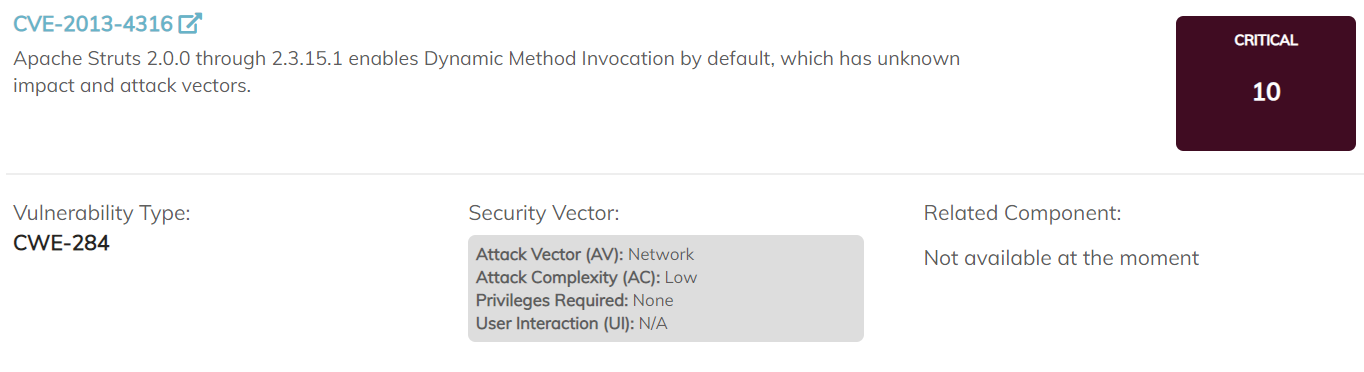Click the gray security vector details box
The width and height of the screenshot is (1364, 372).
(x=666, y=288)
